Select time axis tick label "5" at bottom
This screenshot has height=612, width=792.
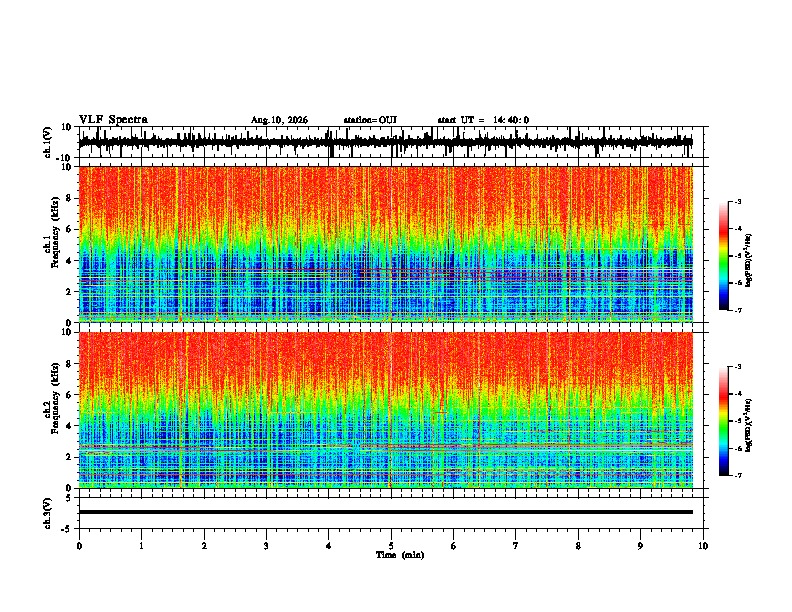(391, 546)
